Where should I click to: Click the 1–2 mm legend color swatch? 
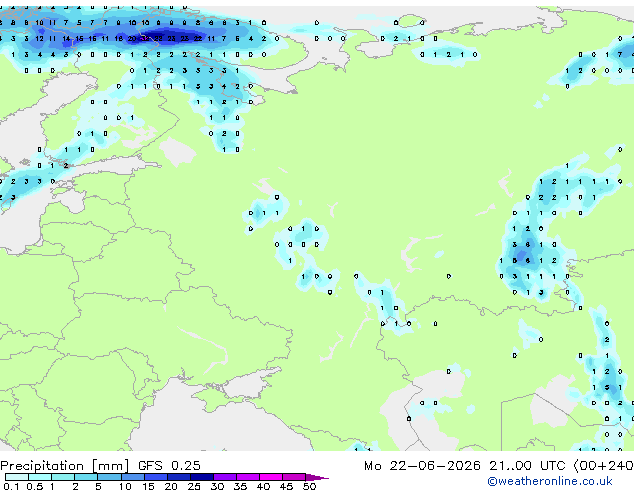click(63, 477)
